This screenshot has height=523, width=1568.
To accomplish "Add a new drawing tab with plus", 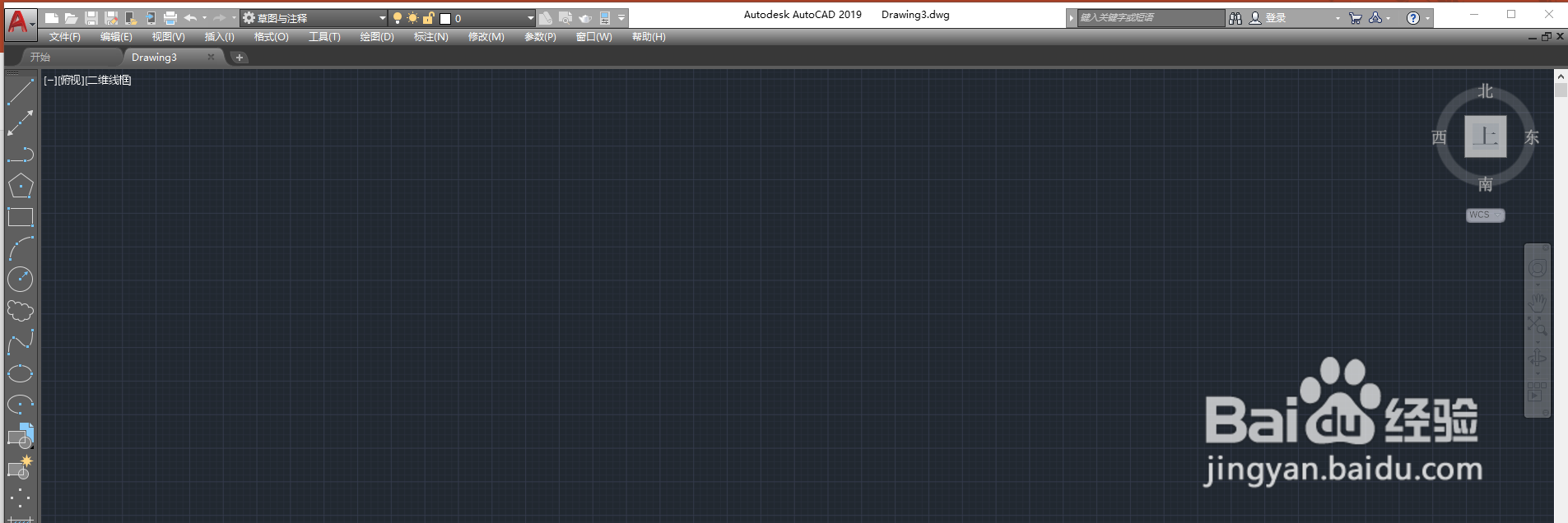I will click(240, 58).
